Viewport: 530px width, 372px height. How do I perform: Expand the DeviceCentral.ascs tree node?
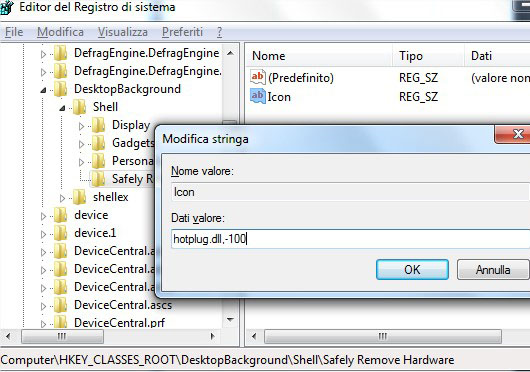click(x=43, y=306)
